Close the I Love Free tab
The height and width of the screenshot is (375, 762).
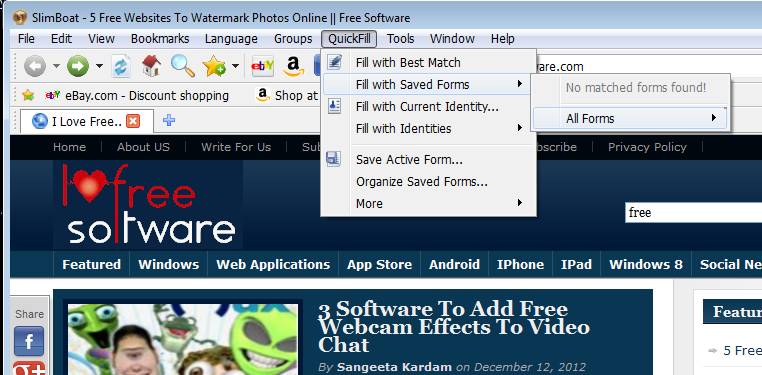pos(133,121)
